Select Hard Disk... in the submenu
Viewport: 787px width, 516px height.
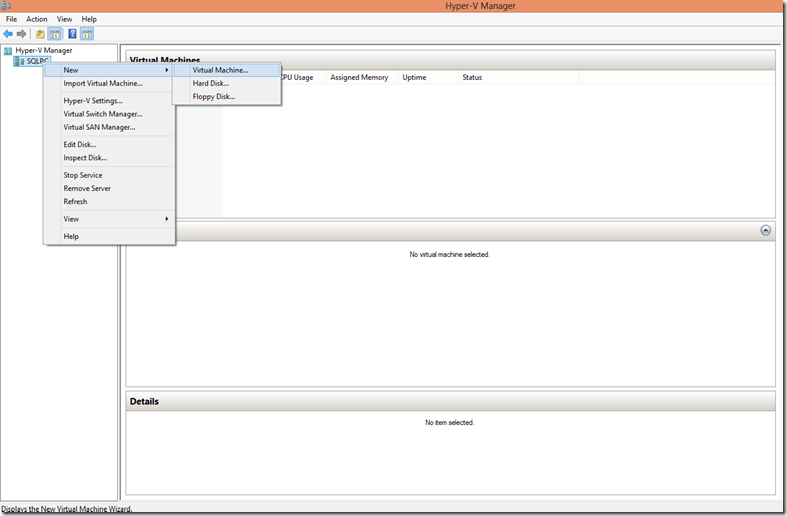tap(211, 83)
